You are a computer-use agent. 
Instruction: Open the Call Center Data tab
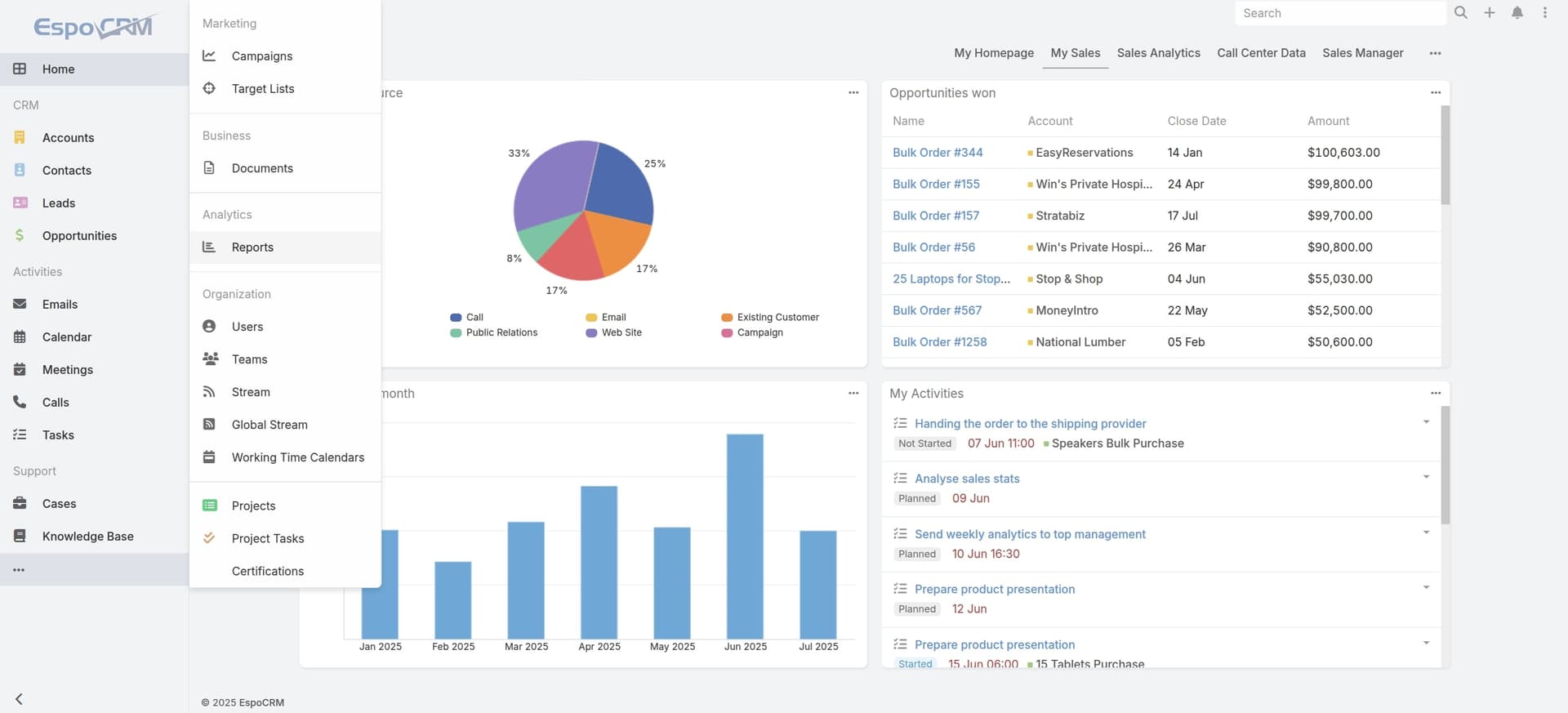1261,53
